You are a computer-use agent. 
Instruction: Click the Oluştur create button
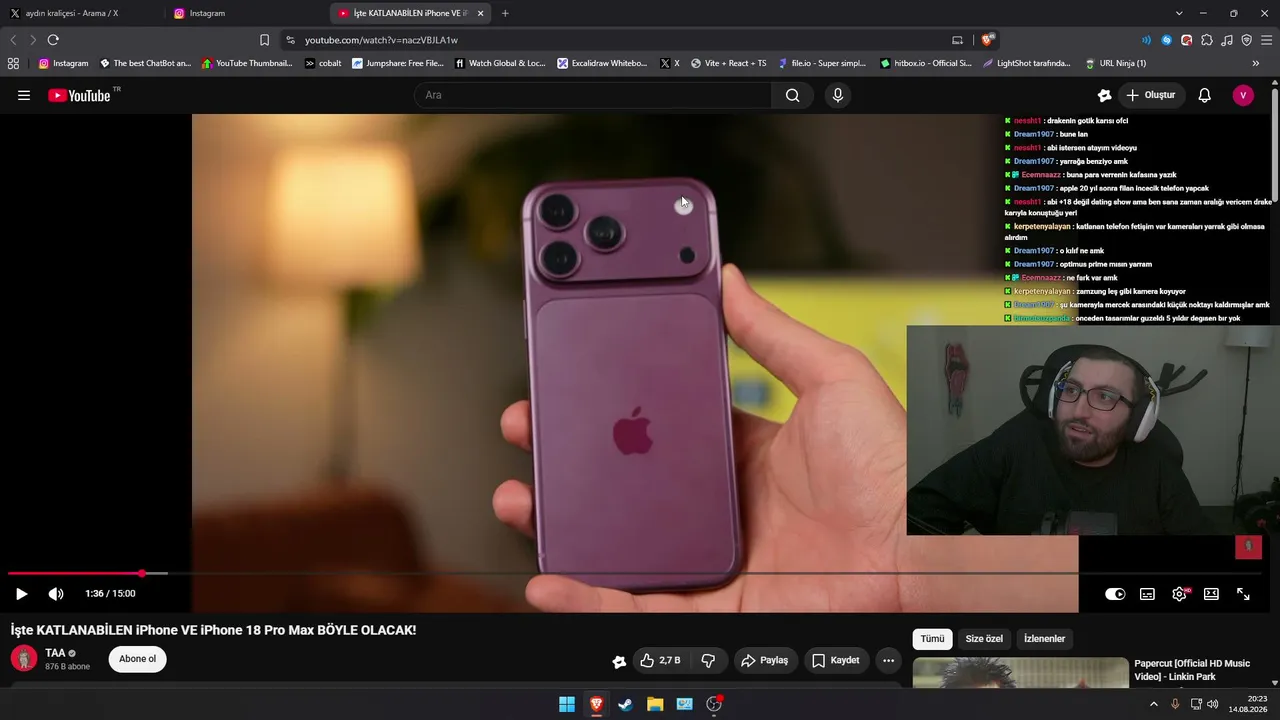(1150, 95)
